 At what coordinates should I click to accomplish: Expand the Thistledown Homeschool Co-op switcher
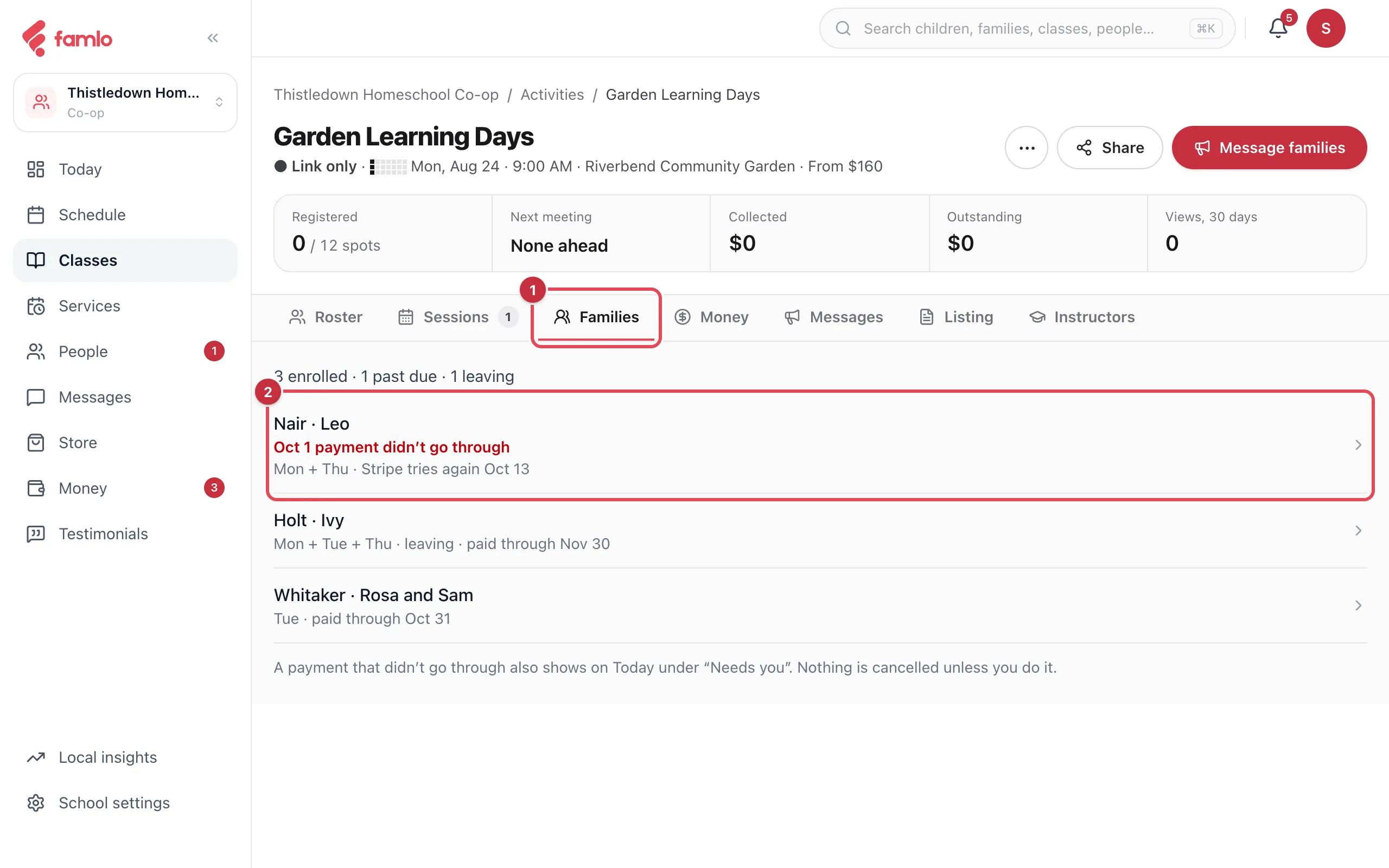125,102
